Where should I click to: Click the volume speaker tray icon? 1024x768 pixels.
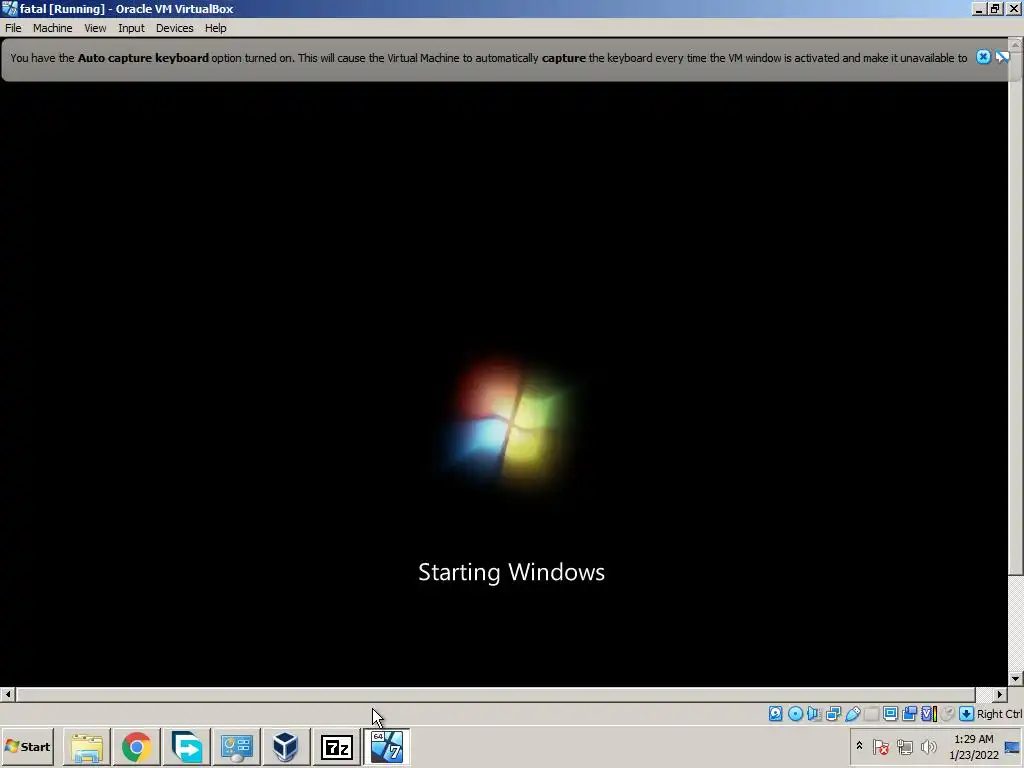(928, 746)
